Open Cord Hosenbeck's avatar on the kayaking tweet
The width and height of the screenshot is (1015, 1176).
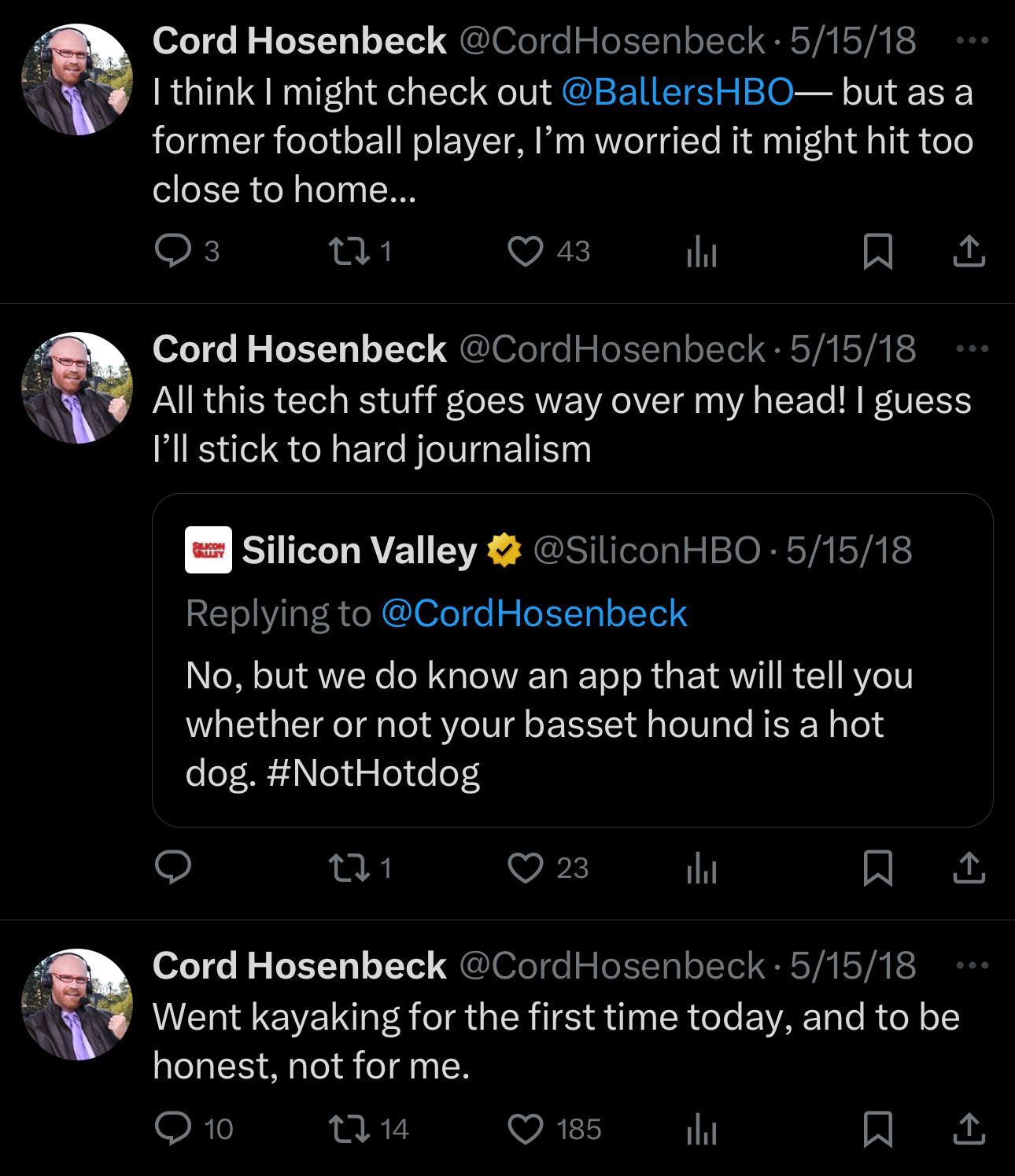tap(77, 1005)
